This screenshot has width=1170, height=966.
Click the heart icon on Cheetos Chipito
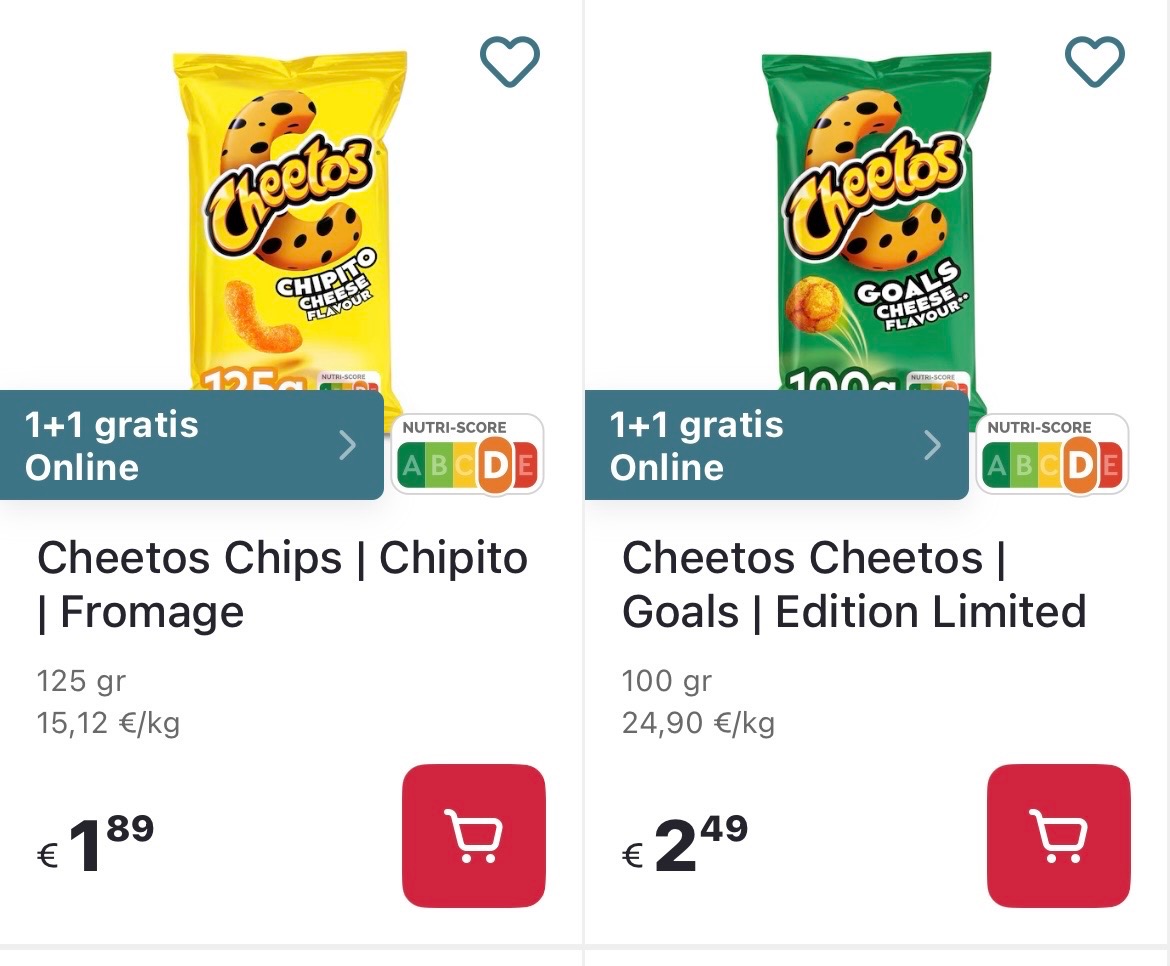point(509,60)
